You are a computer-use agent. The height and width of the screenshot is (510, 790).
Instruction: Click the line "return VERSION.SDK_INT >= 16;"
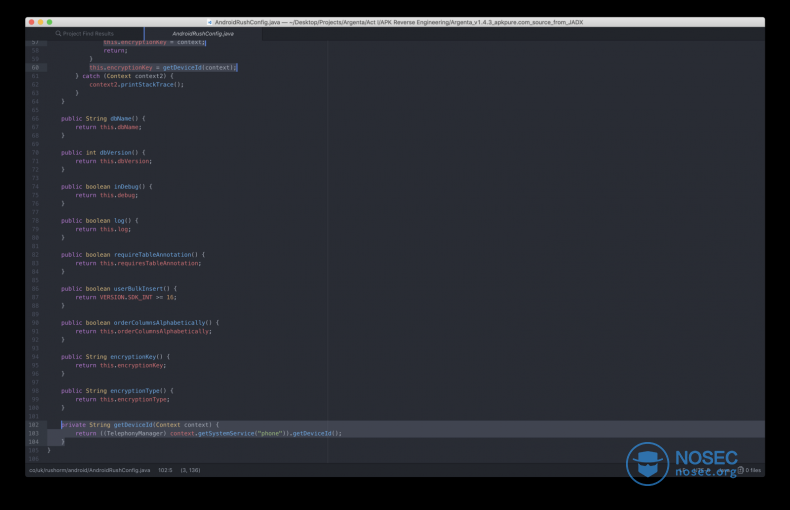click(126, 297)
